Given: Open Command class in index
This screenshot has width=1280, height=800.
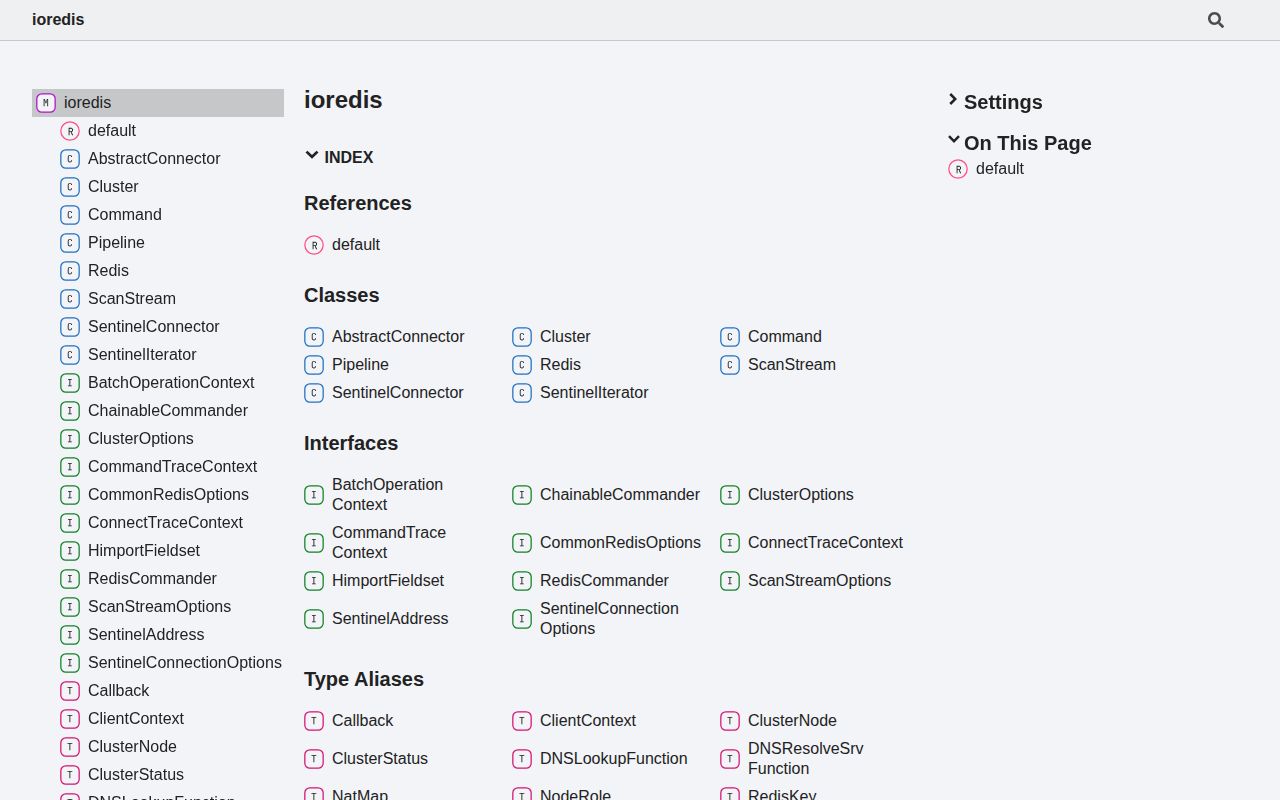Looking at the screenshot, I should (x=785, y=337).
